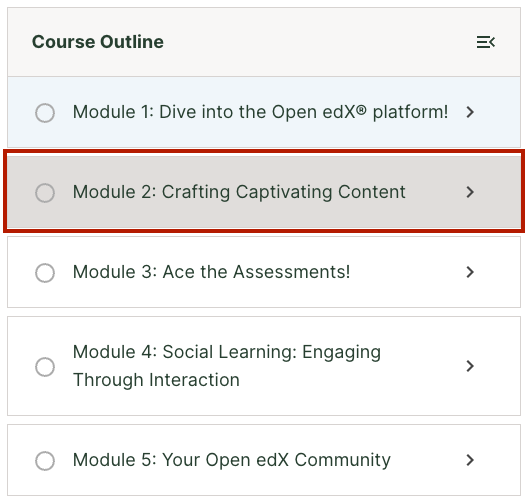
Task: Open Module 5: Your Open edX Community title
Action: pyautogui.click(x=231, y=460)
